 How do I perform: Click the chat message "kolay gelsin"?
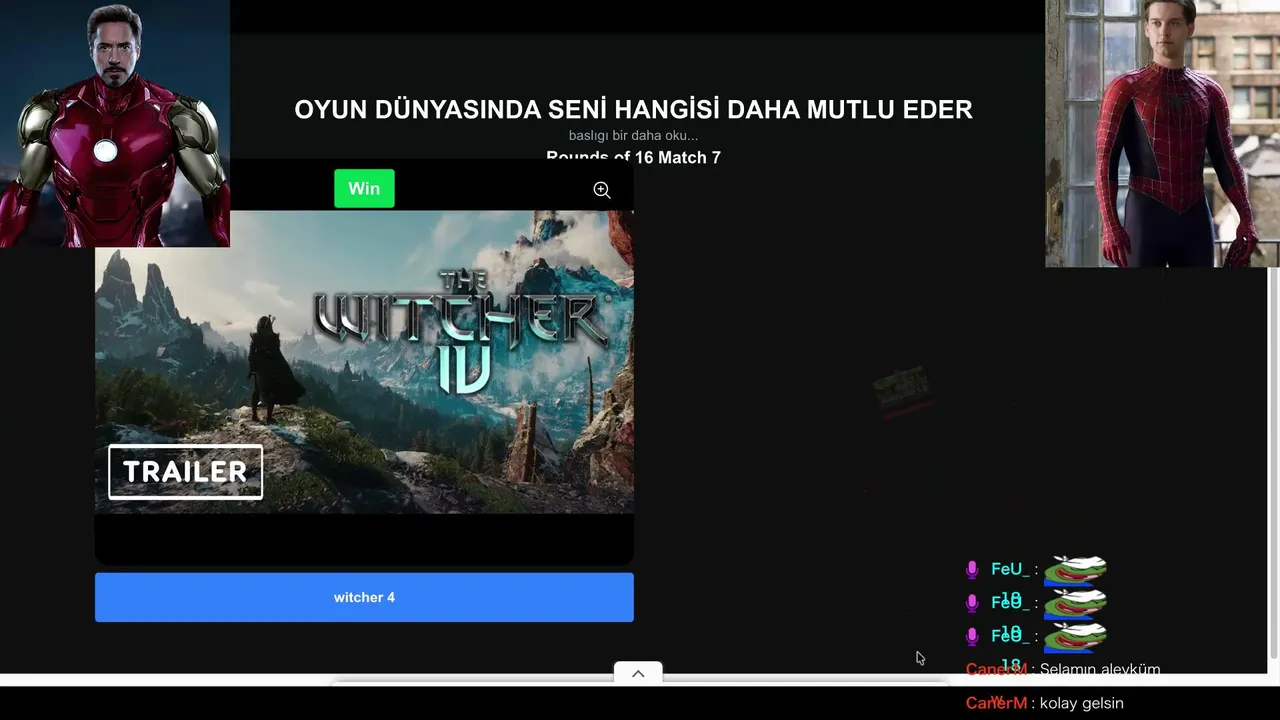[1082, 703]
